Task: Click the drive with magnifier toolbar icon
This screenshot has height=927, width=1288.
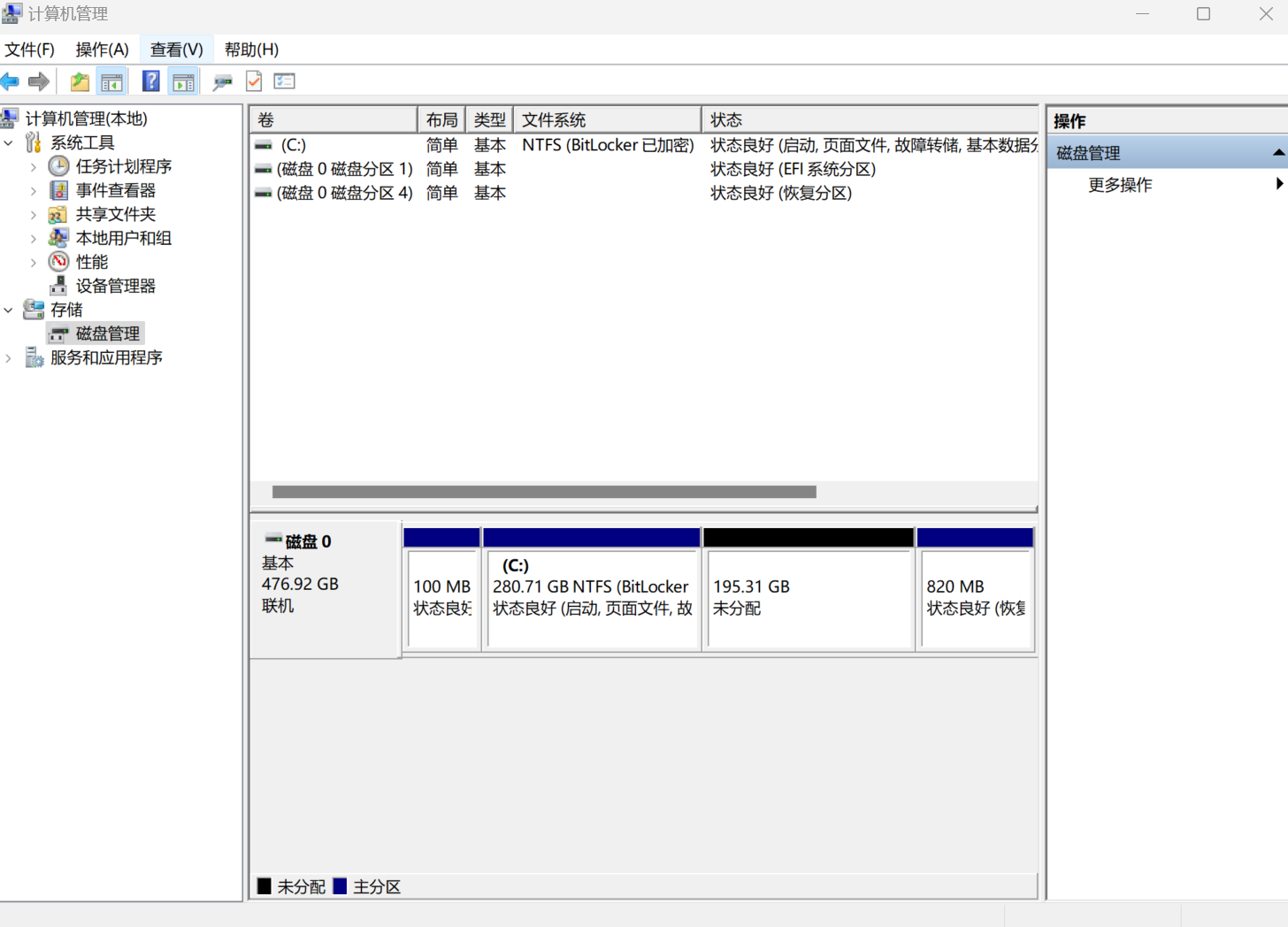Action: pos(222,82)
